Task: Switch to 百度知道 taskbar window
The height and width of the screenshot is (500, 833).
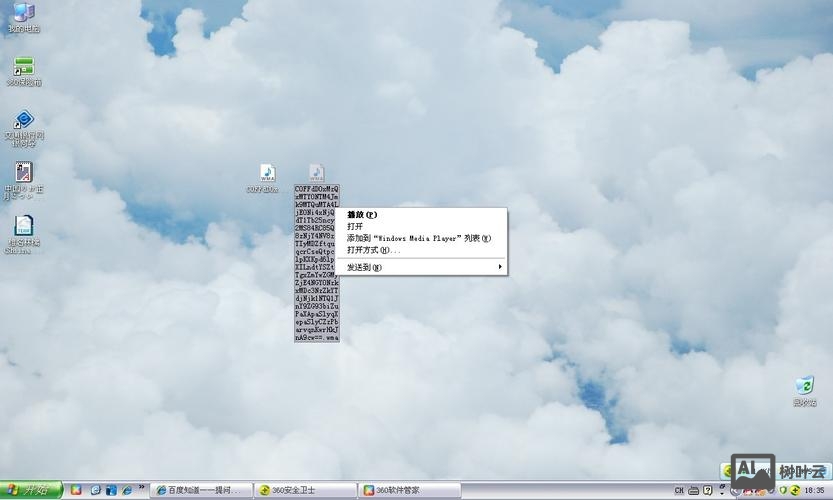Action: (x=199, y=490)
